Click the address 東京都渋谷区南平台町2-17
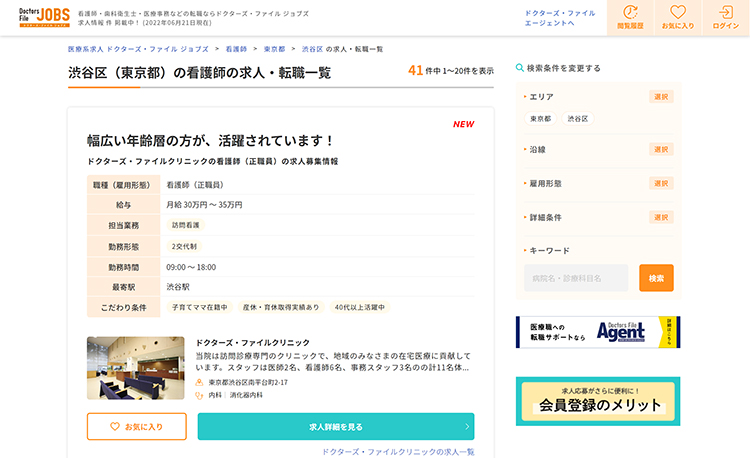Screen dimensions: 750x458 tap(248, 382)
